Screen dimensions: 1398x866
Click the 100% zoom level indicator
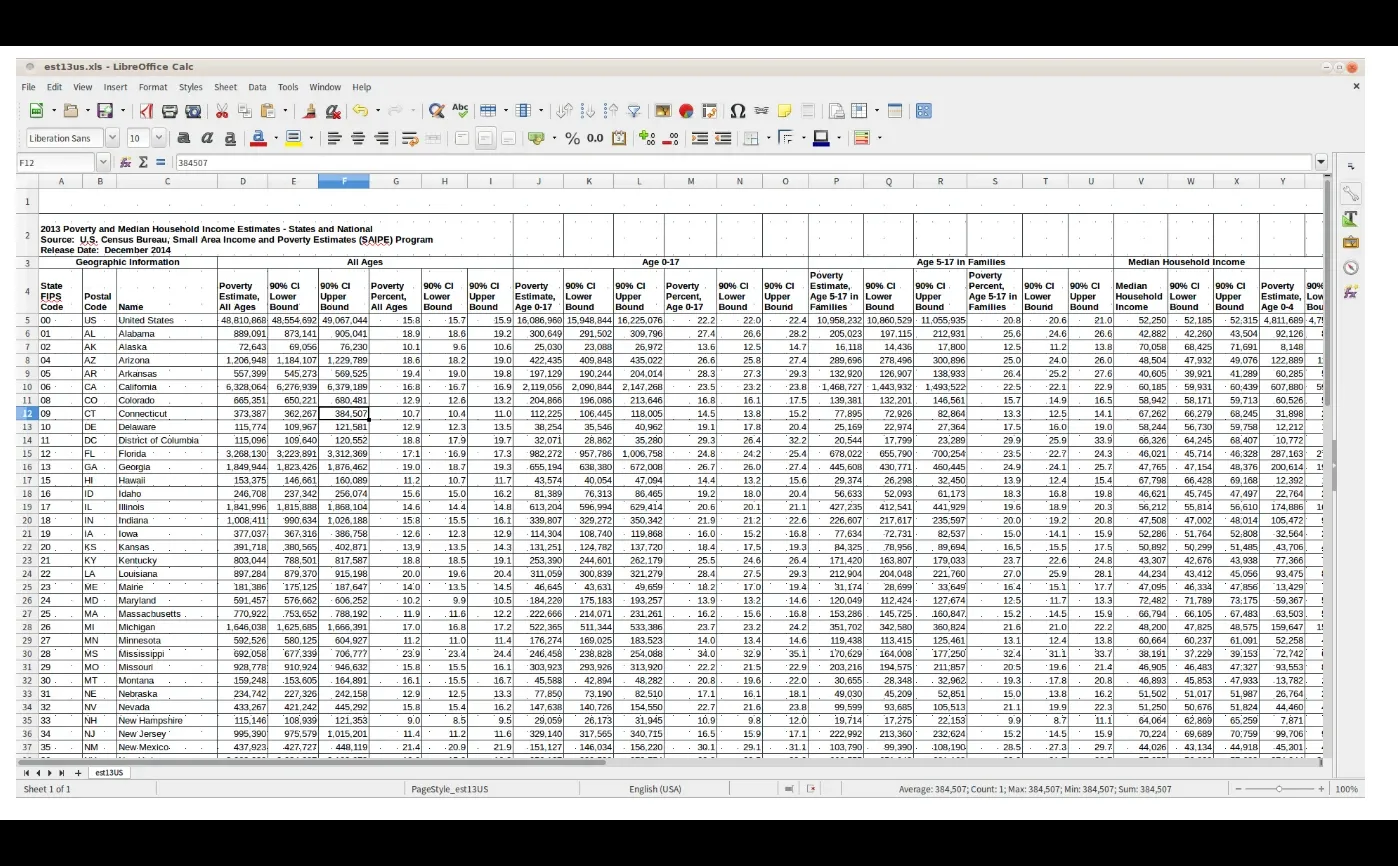tap(1346, 789)
